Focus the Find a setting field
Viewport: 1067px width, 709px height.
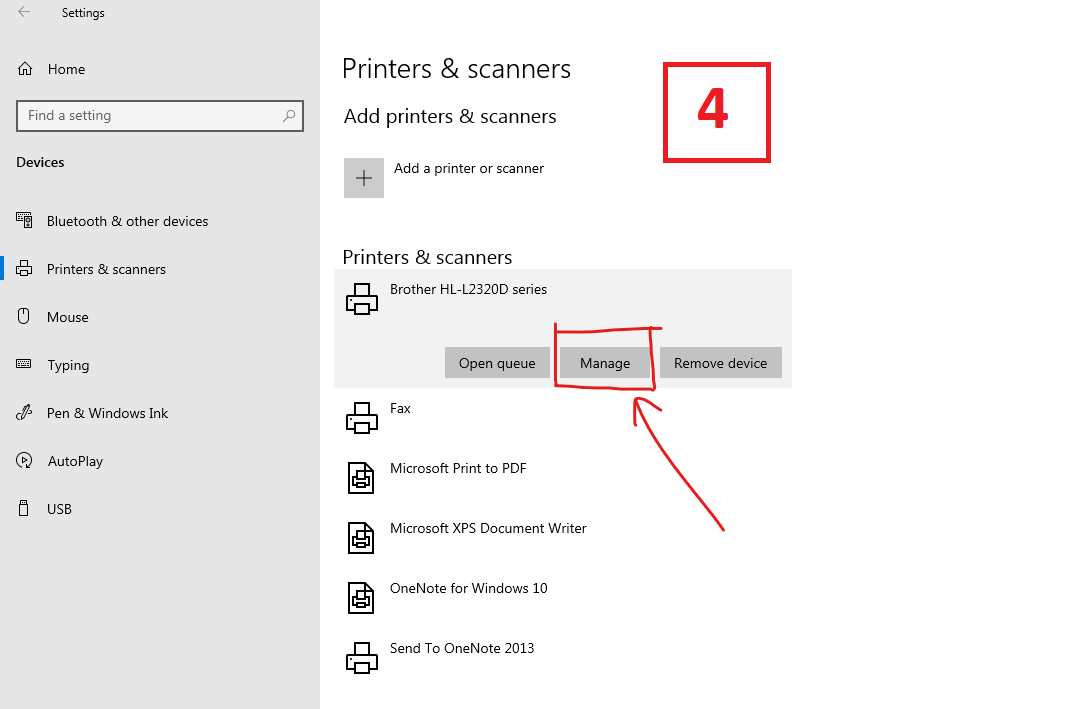click(160, 116)
